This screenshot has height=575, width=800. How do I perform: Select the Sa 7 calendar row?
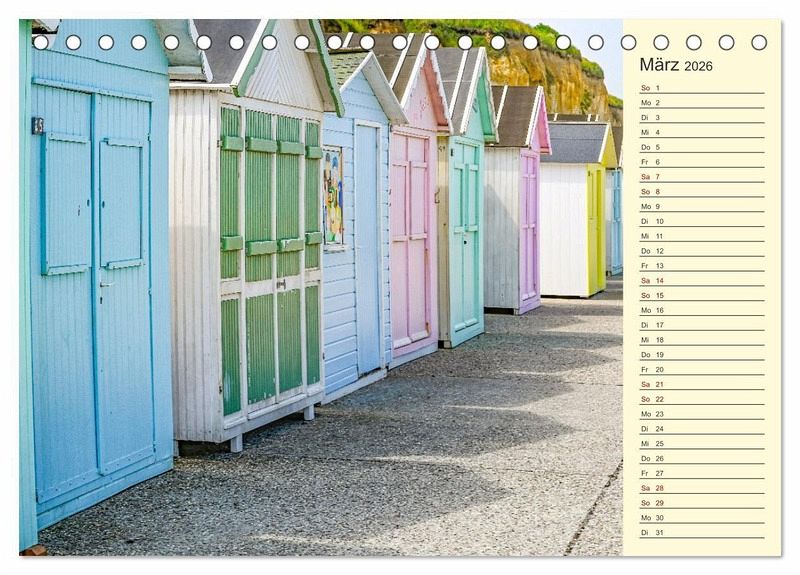pos(702,177)
